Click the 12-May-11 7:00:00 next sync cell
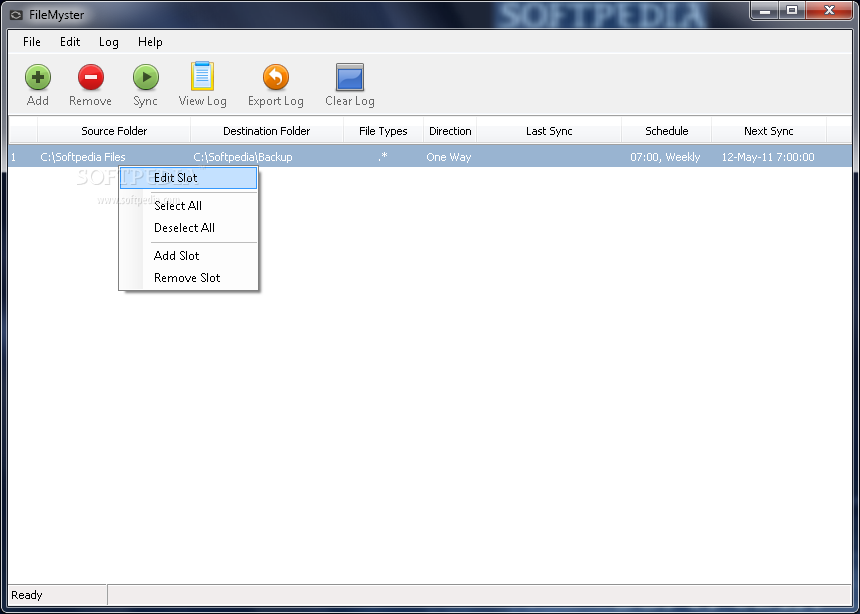 [x=768, y=157]
